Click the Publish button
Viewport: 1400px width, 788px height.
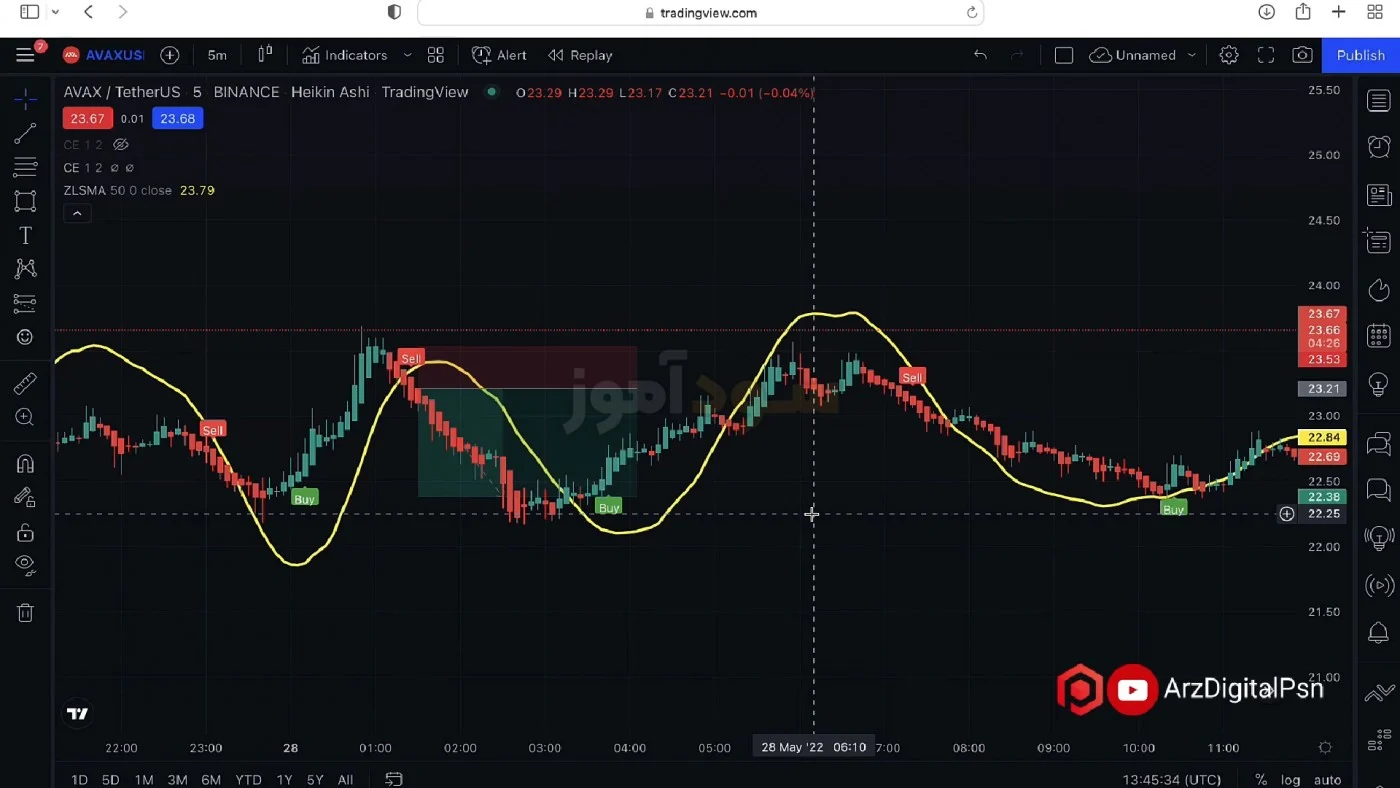coord(1361,55)
